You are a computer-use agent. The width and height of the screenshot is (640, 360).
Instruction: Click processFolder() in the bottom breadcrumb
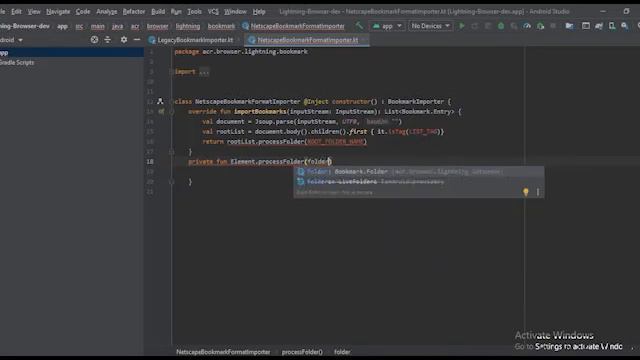(x=302, y=352)
